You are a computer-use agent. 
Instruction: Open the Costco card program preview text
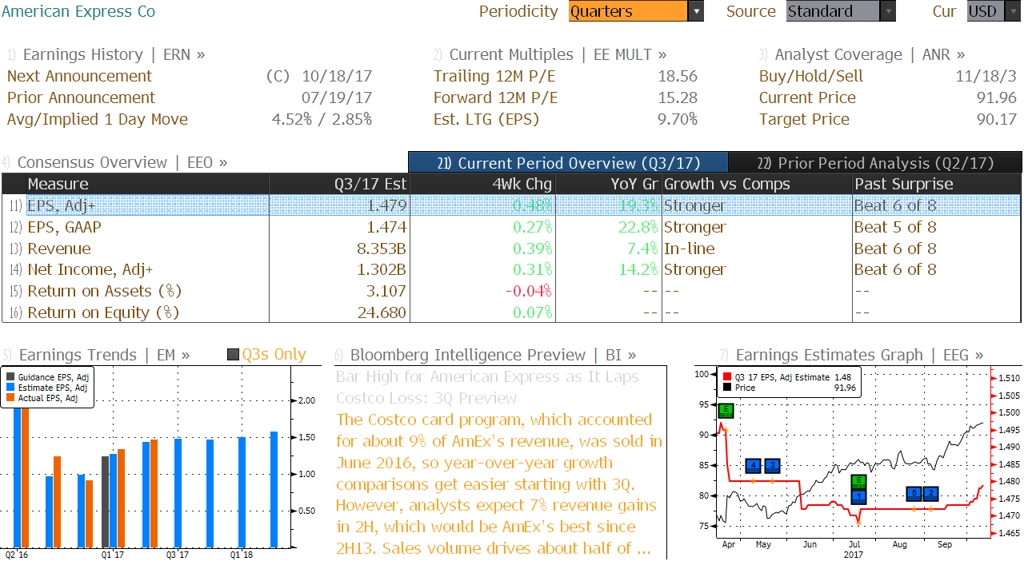[x=500, y=484]
